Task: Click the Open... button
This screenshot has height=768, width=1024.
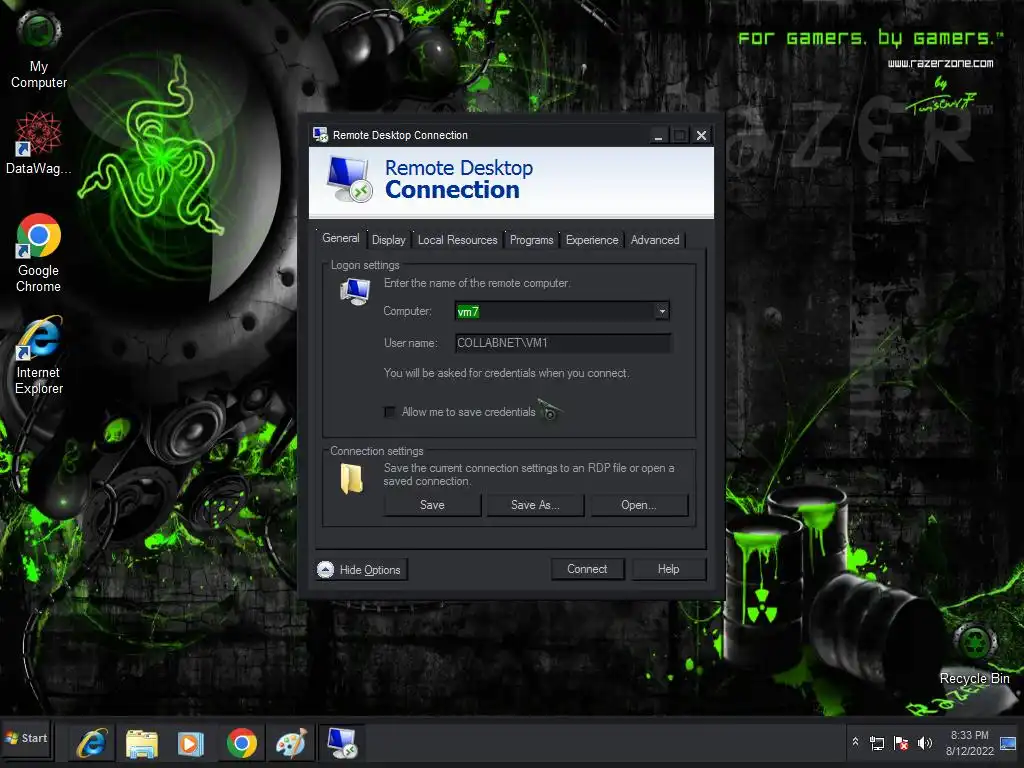Action: coord(639,505)
